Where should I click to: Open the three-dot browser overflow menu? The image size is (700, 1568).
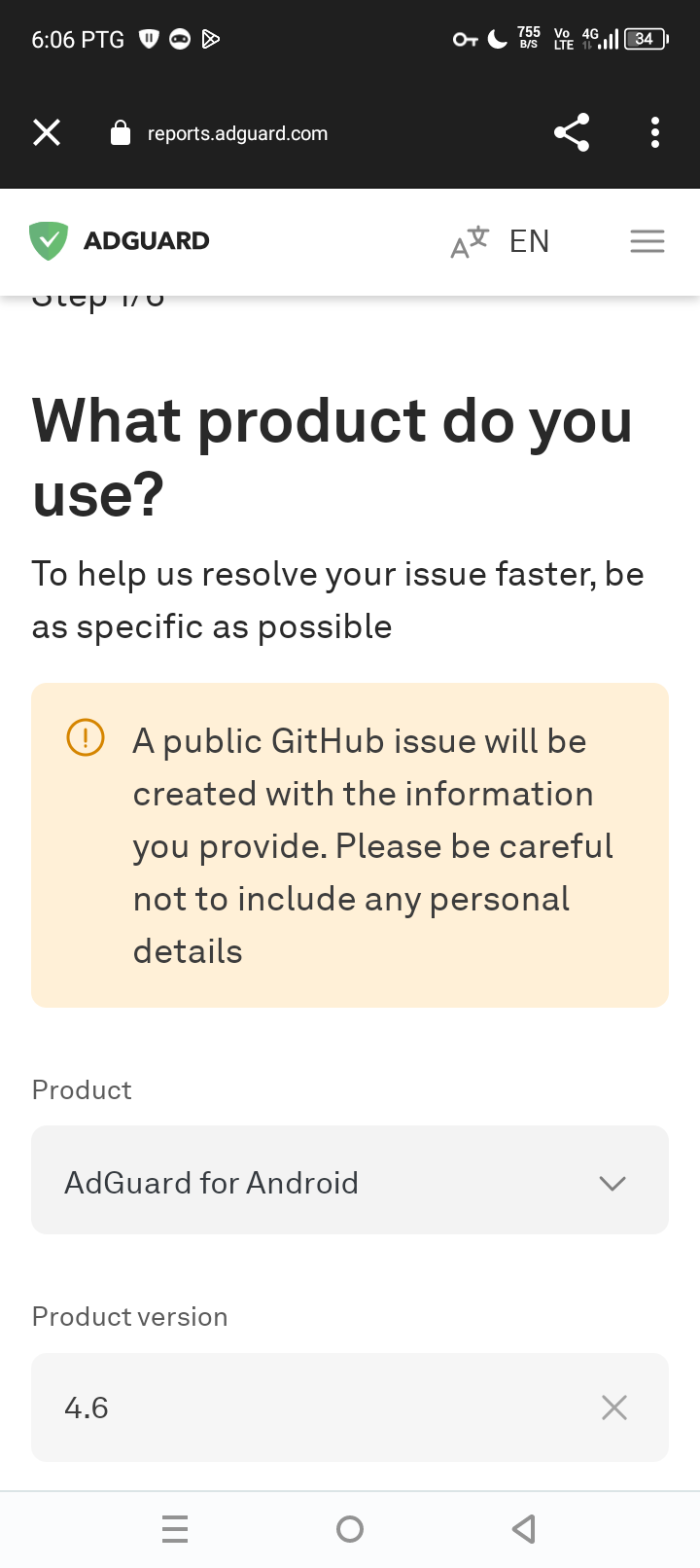(x=655, y=132)
